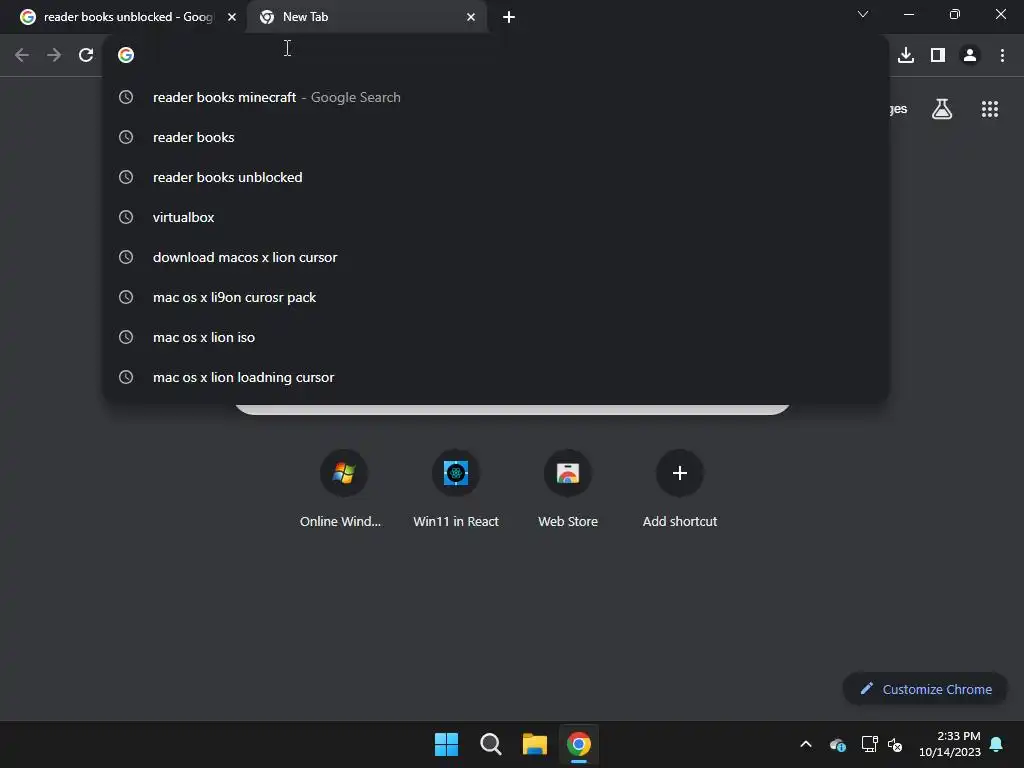Open the Online Windows shortcut tile
Image resolution: width=1024 pixels, height=768 pixels.
344,488
